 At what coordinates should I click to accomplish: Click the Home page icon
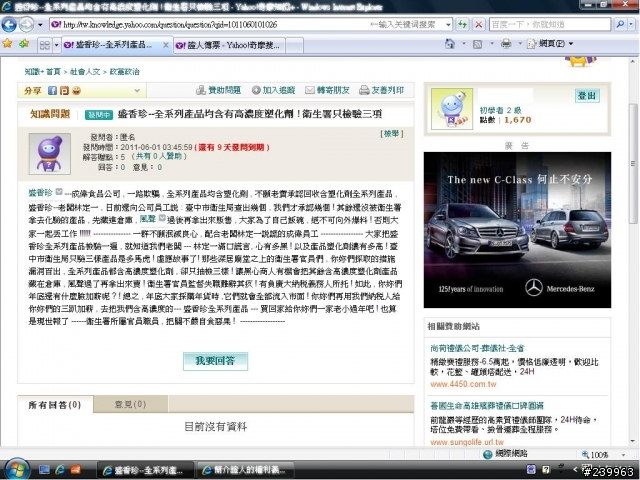tap(449, 44)
